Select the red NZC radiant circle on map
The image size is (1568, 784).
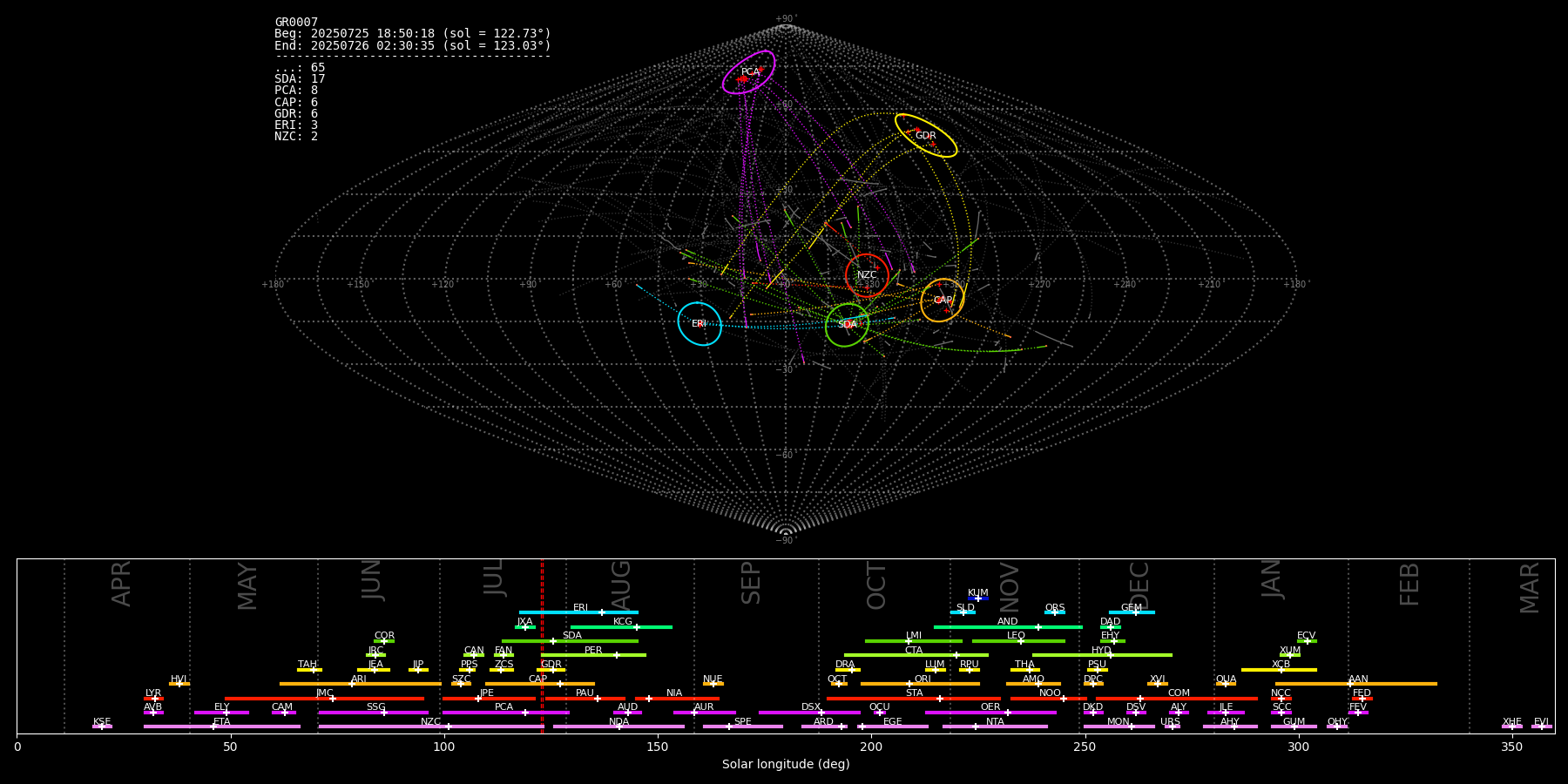867,275
